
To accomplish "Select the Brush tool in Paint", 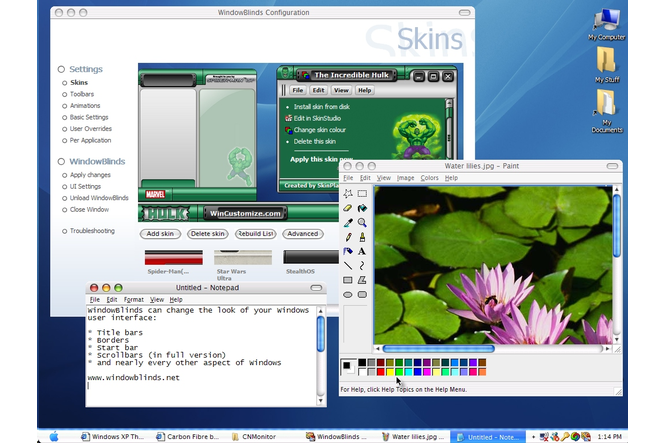I will coord(362,237).
